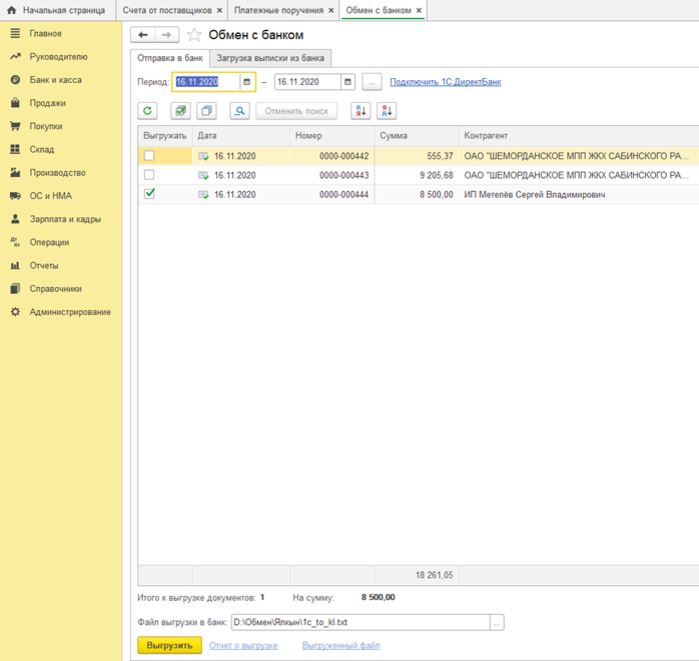Screen dimensions: 699x661
Task: Click the Главное sidebar menu icon
Action: (x=15, y=33)
